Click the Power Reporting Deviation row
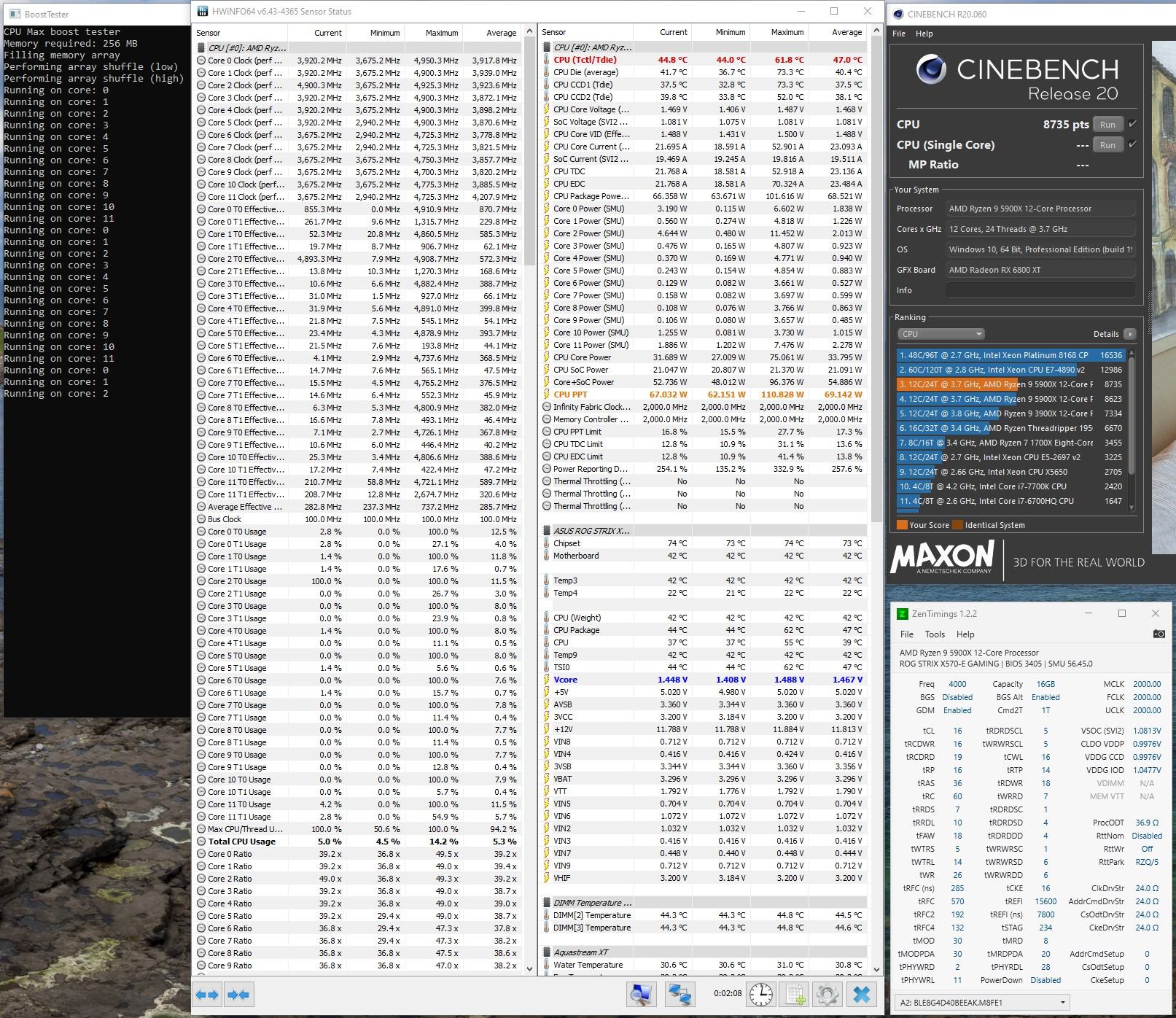 point(704,469)
